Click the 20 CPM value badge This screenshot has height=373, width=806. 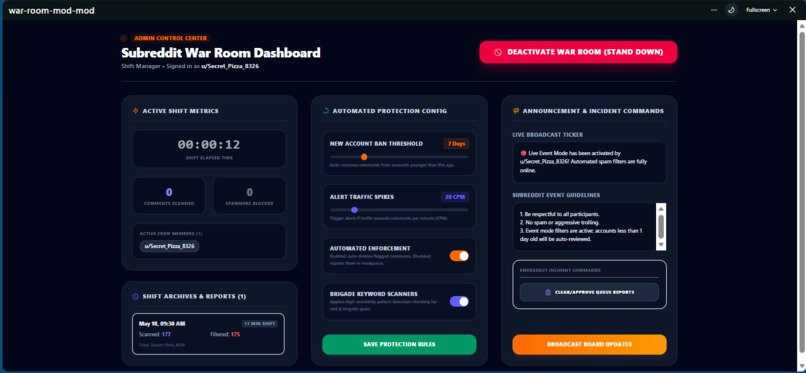455,197
